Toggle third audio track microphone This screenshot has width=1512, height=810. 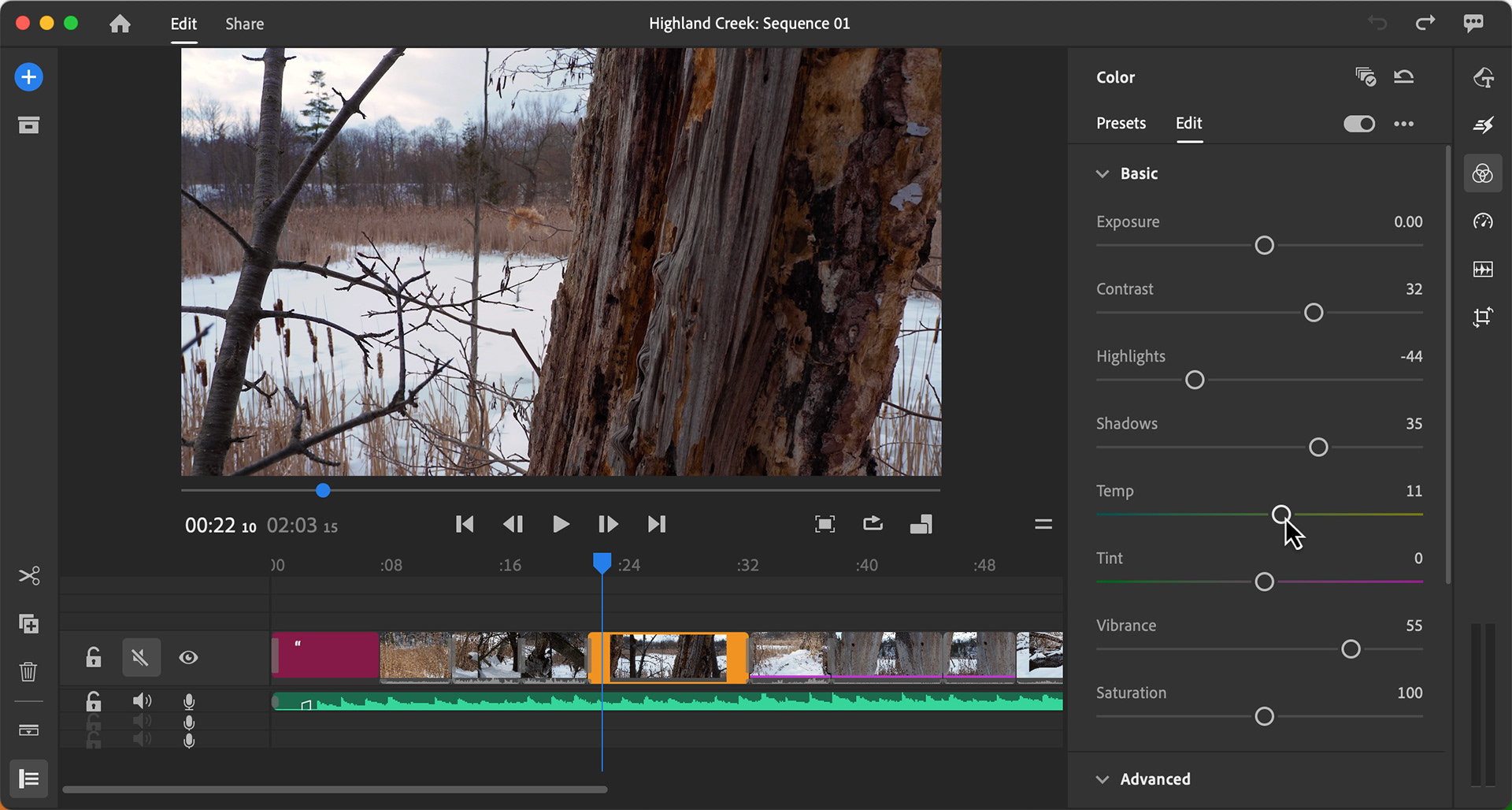[x=189, y=740]
